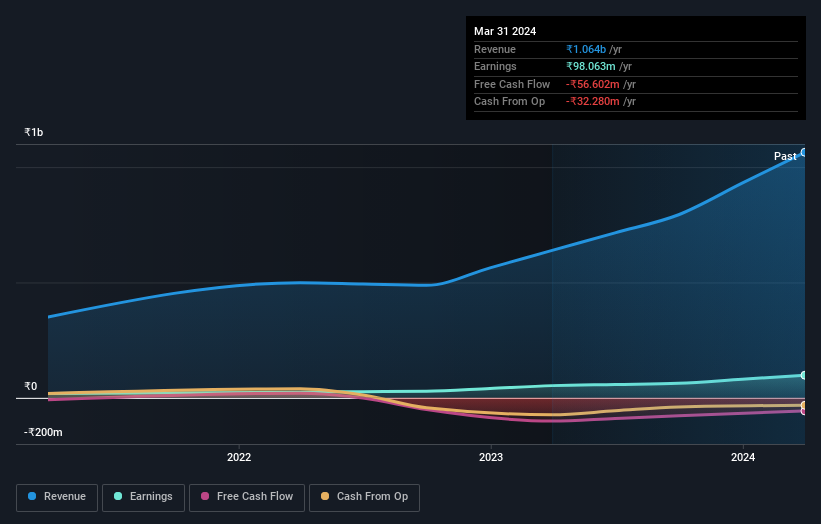
Task: Toggle the Earnings legend series
Action: coord(143,497)
